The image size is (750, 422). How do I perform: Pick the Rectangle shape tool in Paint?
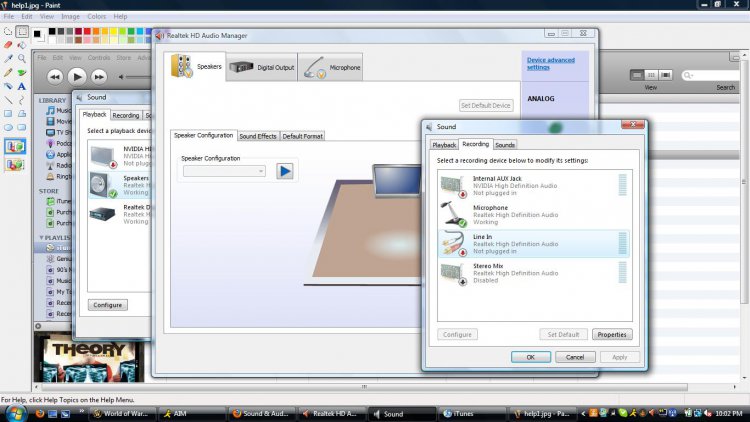click(x=8, y=114)
